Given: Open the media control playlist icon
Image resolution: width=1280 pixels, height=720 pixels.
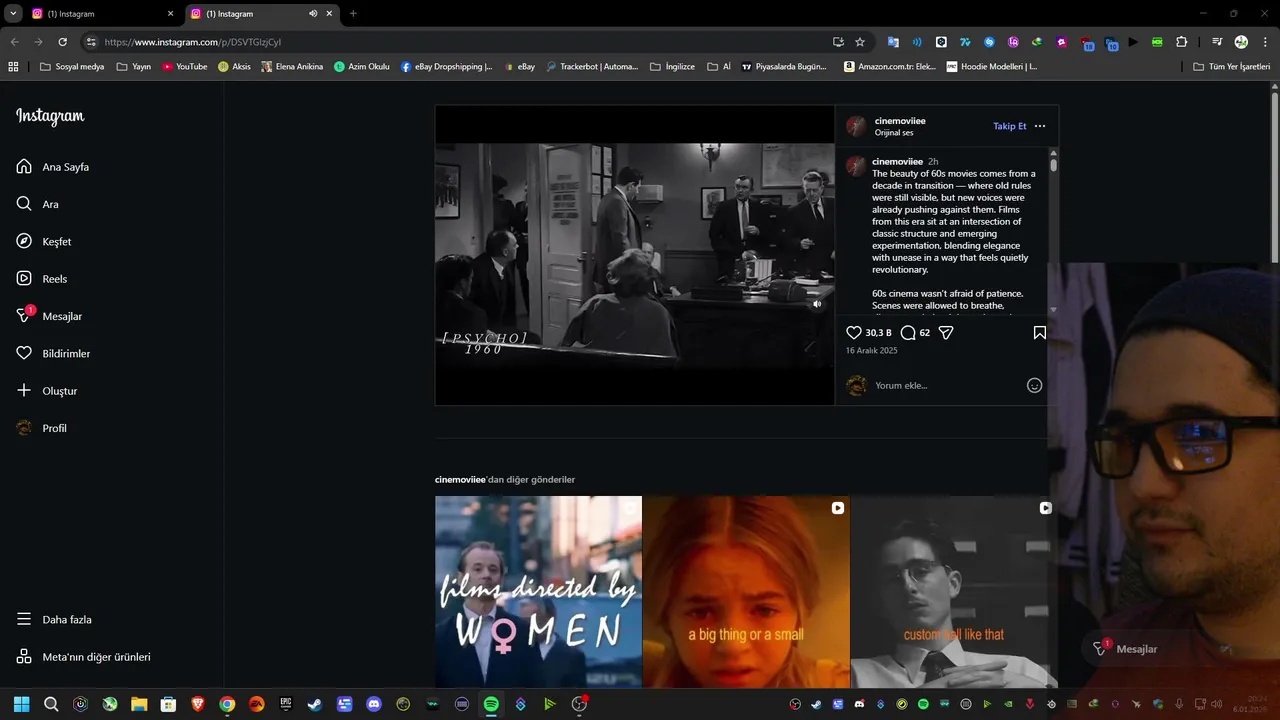Looking at the screenshot, I should click(x=1217, y=42).
